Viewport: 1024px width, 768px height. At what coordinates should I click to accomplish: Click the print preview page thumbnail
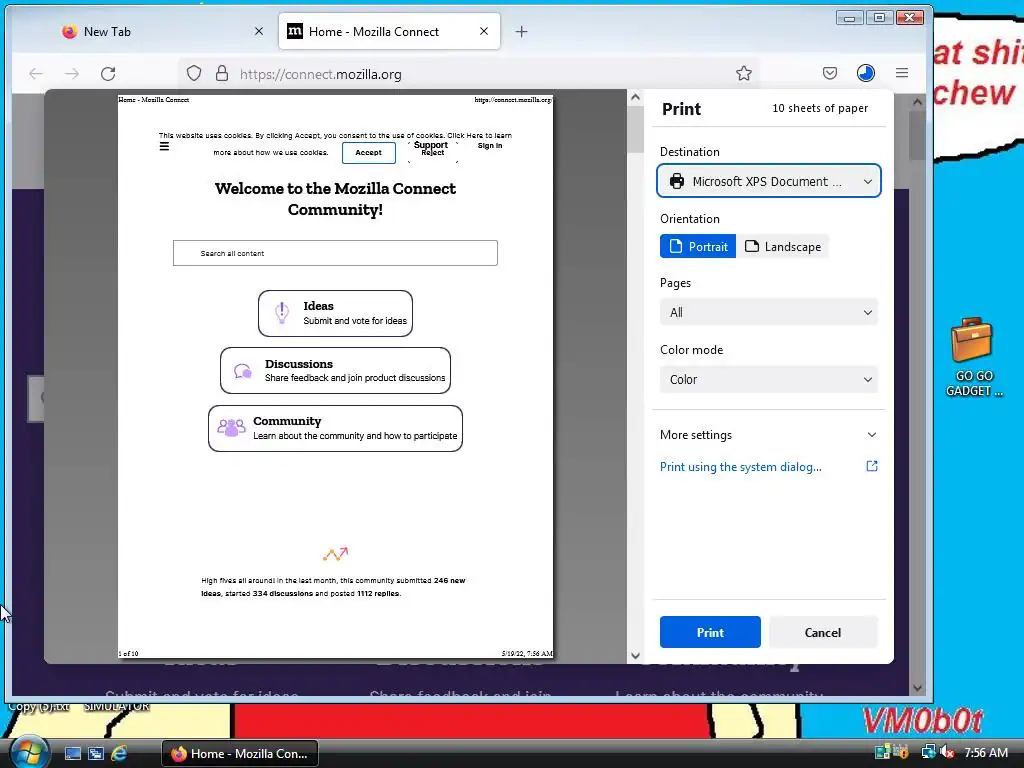335,376
